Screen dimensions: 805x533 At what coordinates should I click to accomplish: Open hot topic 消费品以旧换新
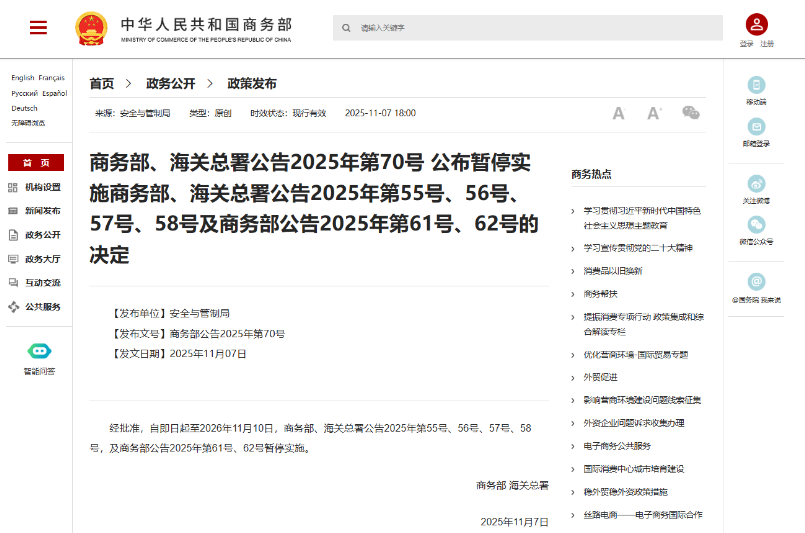[612, 271]
